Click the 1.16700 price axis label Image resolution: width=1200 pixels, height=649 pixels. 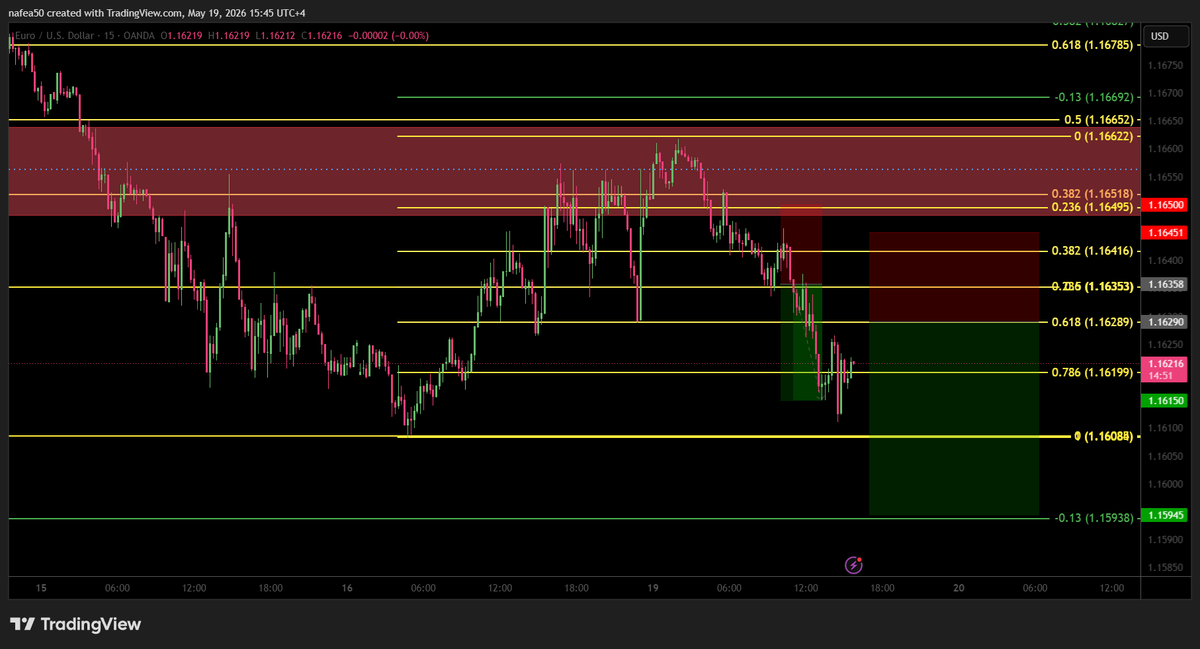point(1164,93)
